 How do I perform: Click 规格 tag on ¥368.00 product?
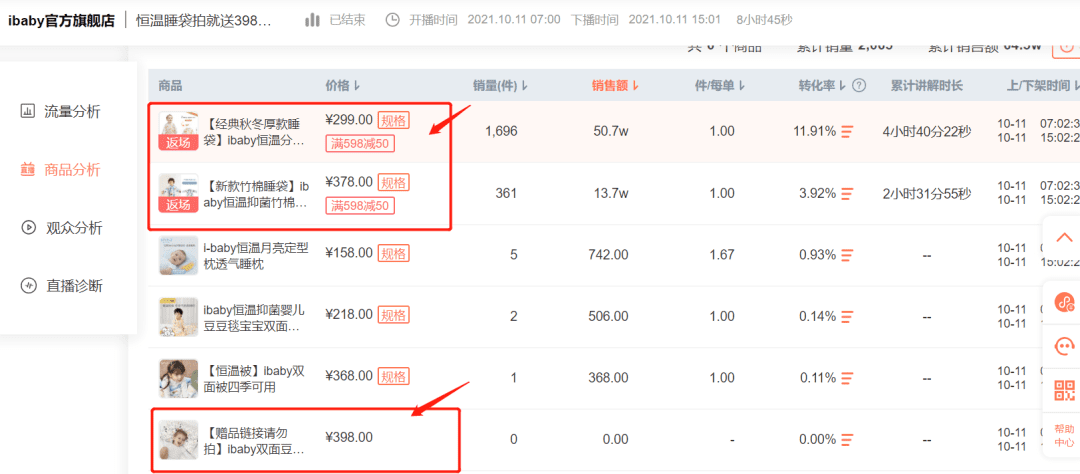pos(394,376)
